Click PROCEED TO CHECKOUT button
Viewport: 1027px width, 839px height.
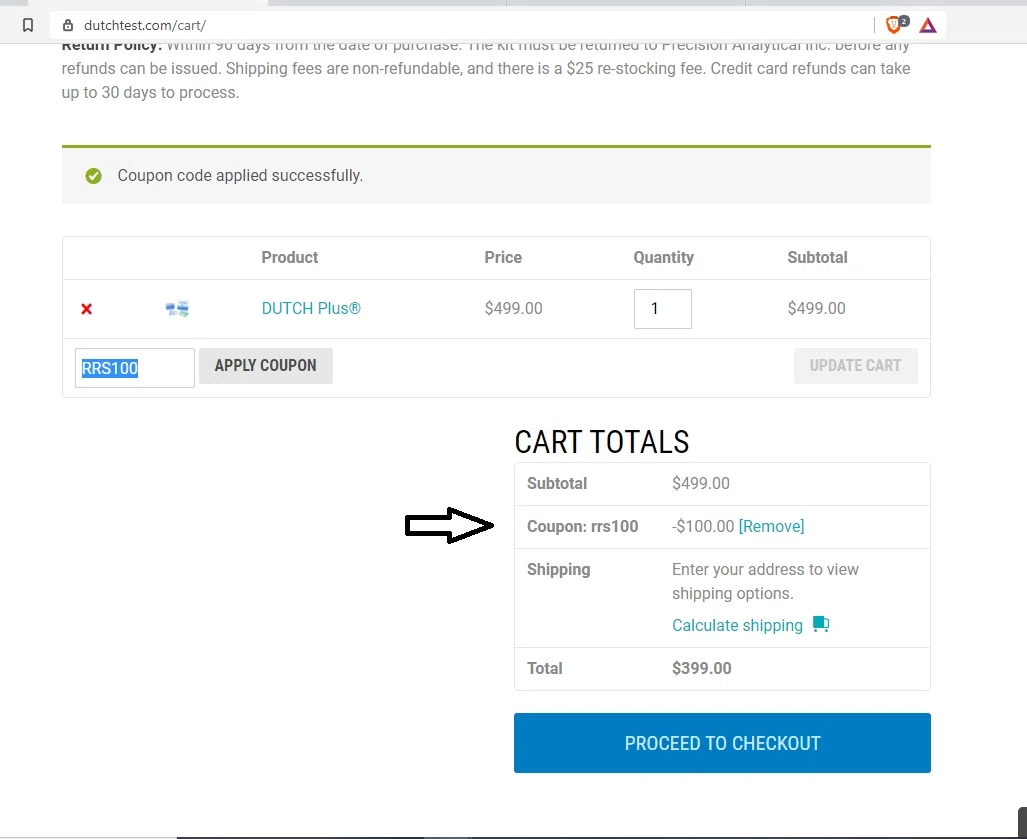[722, 743]
